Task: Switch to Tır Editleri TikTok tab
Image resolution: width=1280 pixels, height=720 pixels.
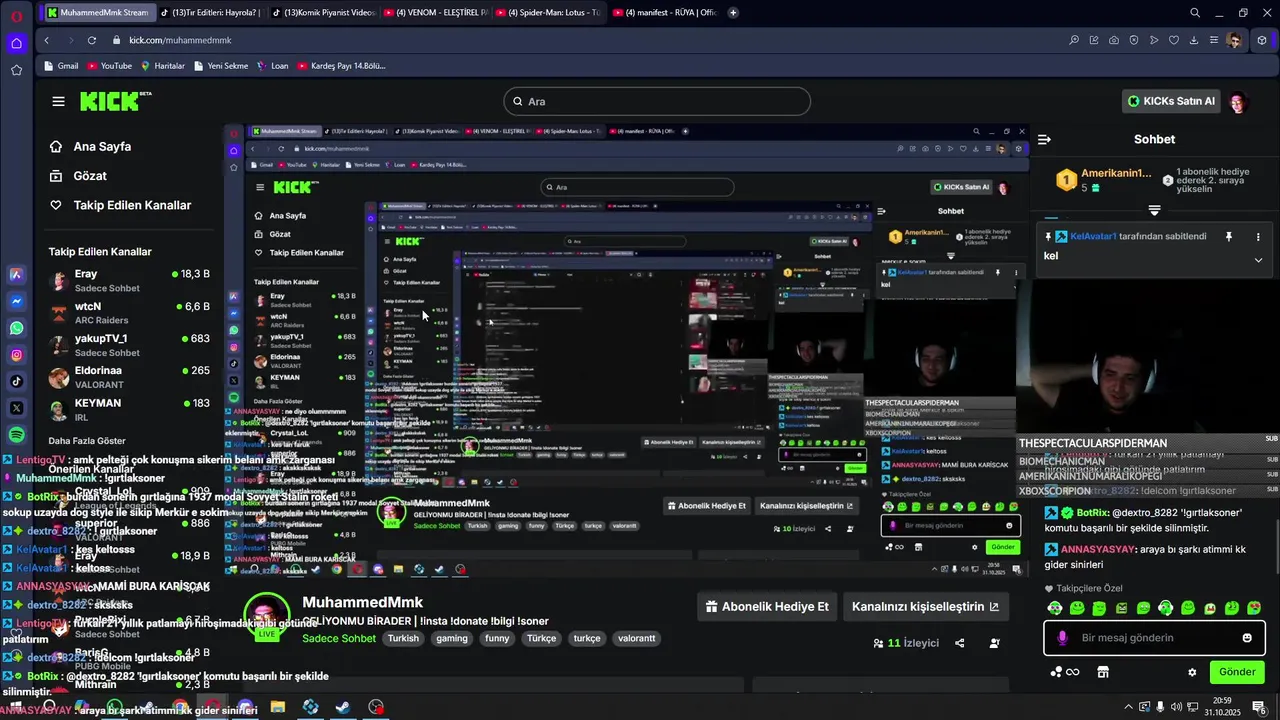Action: (210, 13)
